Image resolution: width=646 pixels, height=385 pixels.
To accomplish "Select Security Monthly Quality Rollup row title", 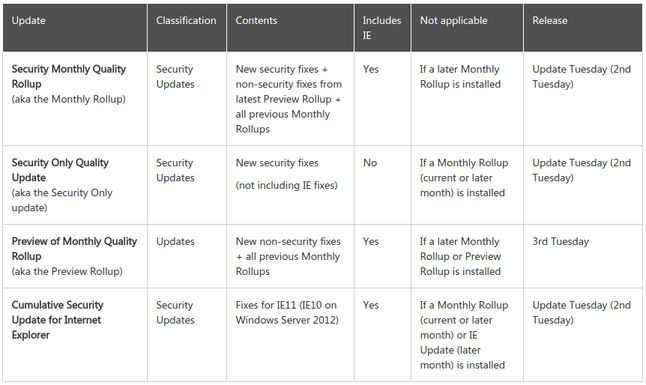I will [69, 76].
